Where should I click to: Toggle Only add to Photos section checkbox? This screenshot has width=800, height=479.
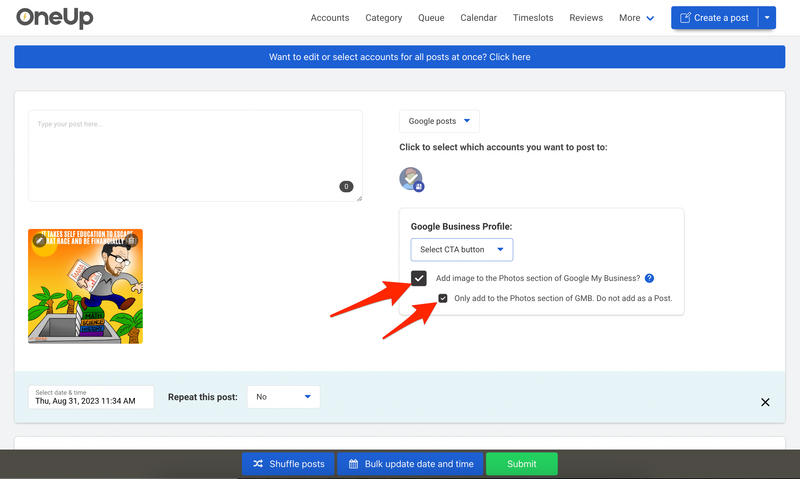(x=443, y=298)
